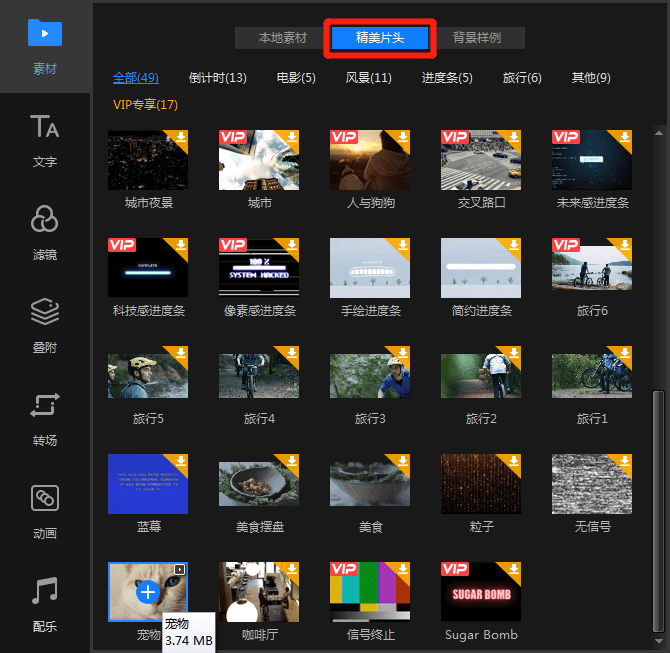Switch to the 精美片头 tab

click(x=380, y=38)
